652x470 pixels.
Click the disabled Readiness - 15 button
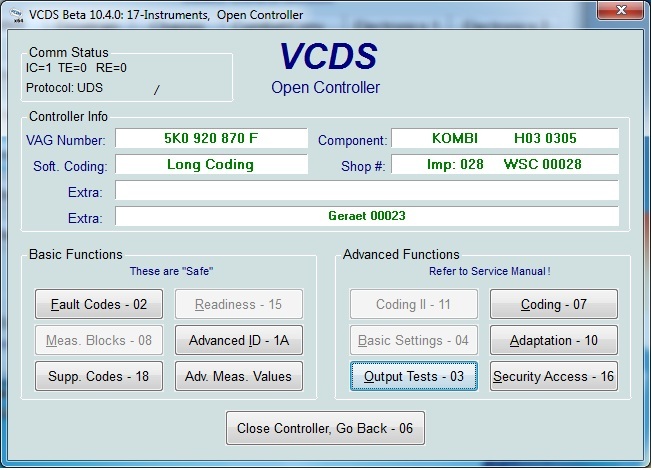tap(239, 304)
